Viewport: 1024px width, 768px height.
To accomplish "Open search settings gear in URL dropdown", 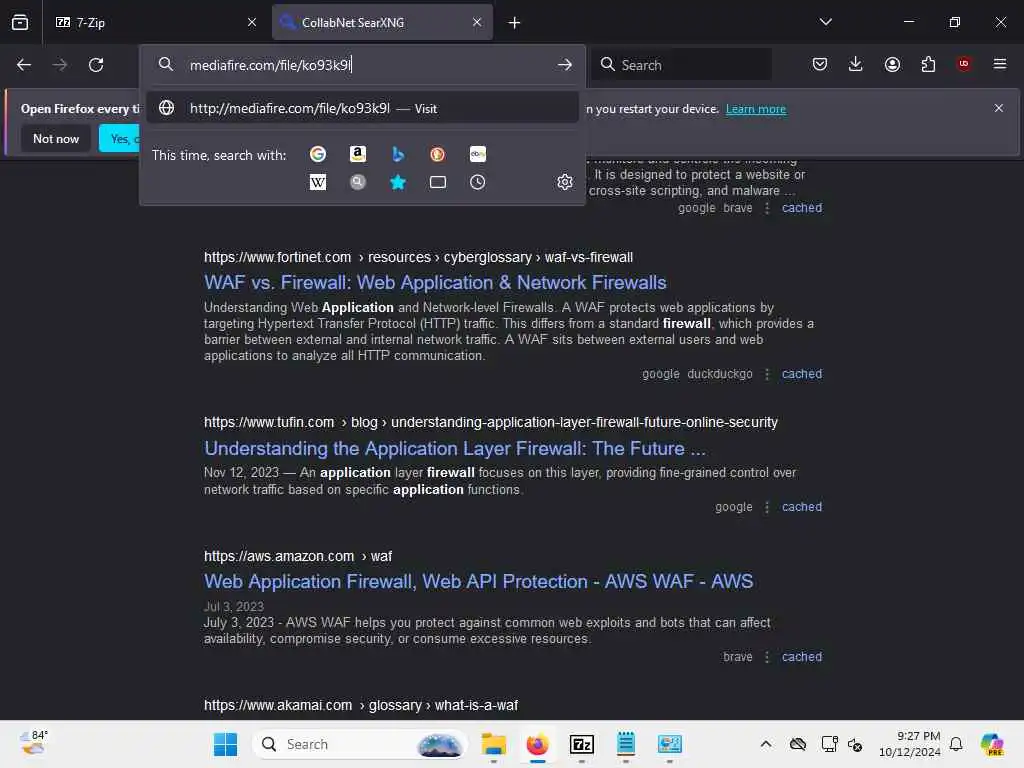I will coord(565,182).
